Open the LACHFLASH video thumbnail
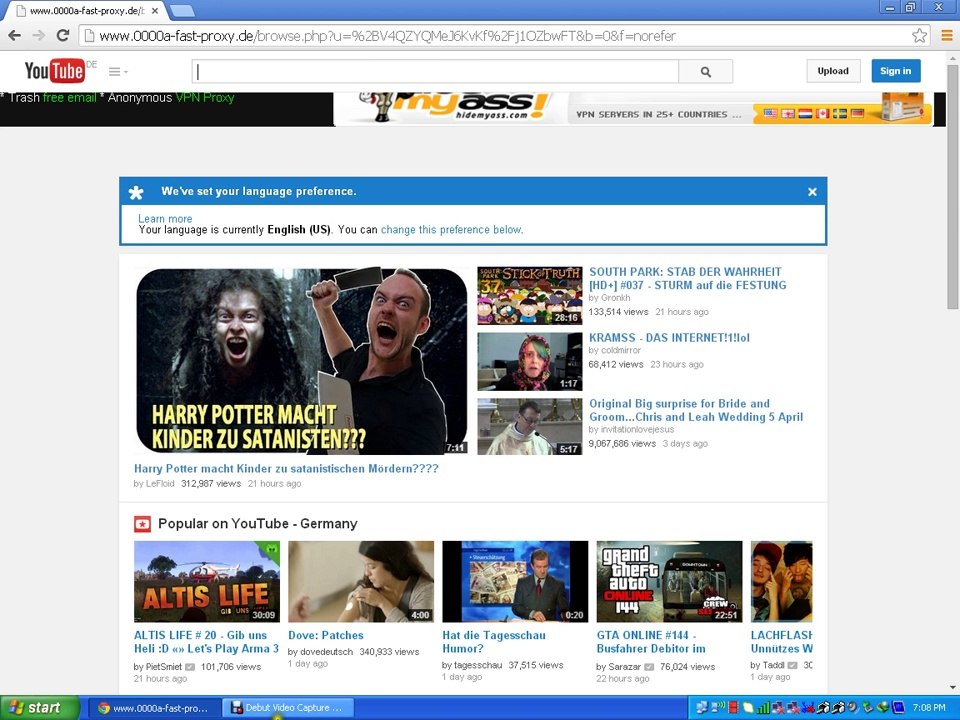This screenshot has height=720, width=960. pyautogui.click(x=782, y=582)
